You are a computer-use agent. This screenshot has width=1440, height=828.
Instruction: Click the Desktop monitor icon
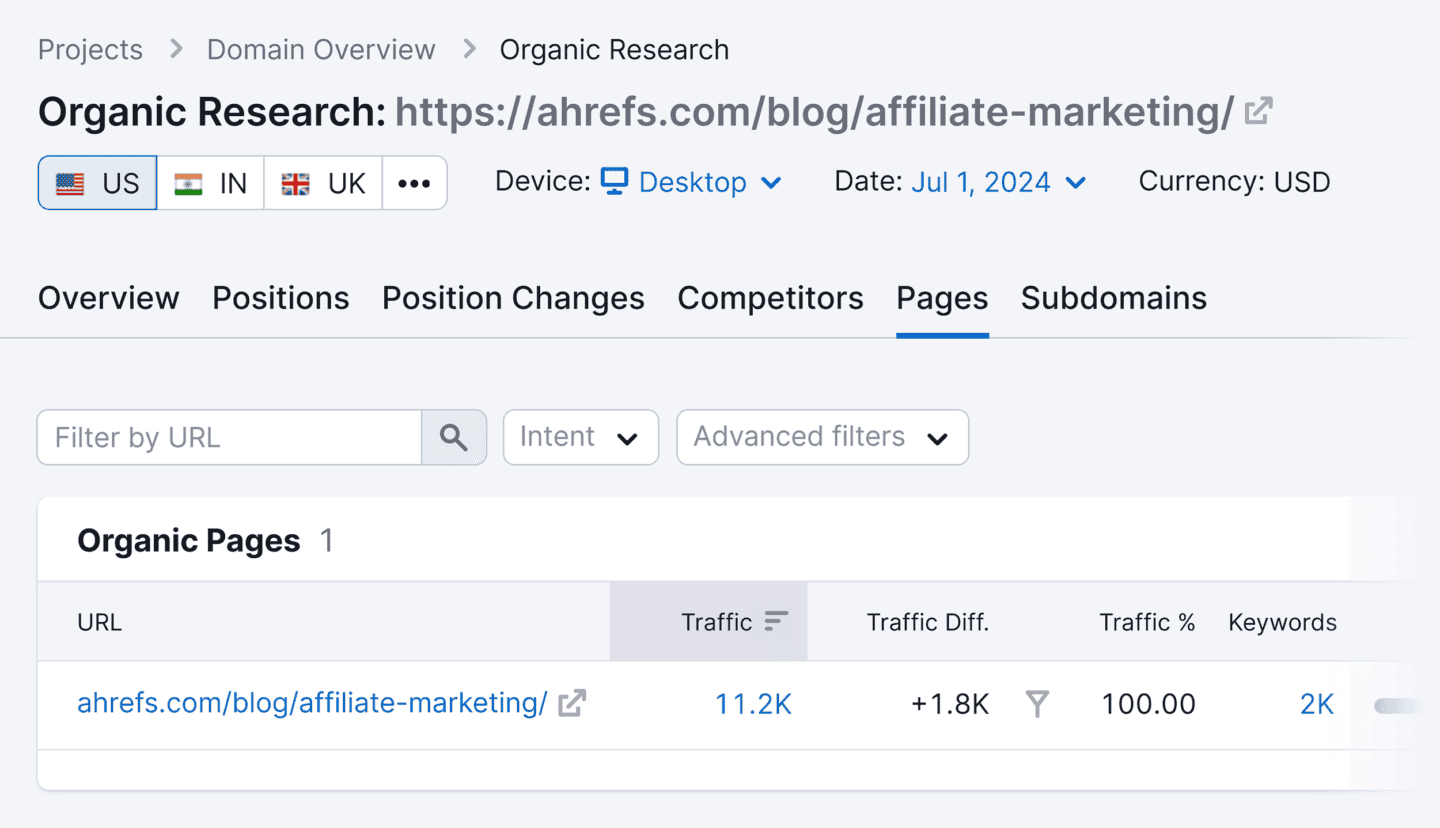[614, 181]
